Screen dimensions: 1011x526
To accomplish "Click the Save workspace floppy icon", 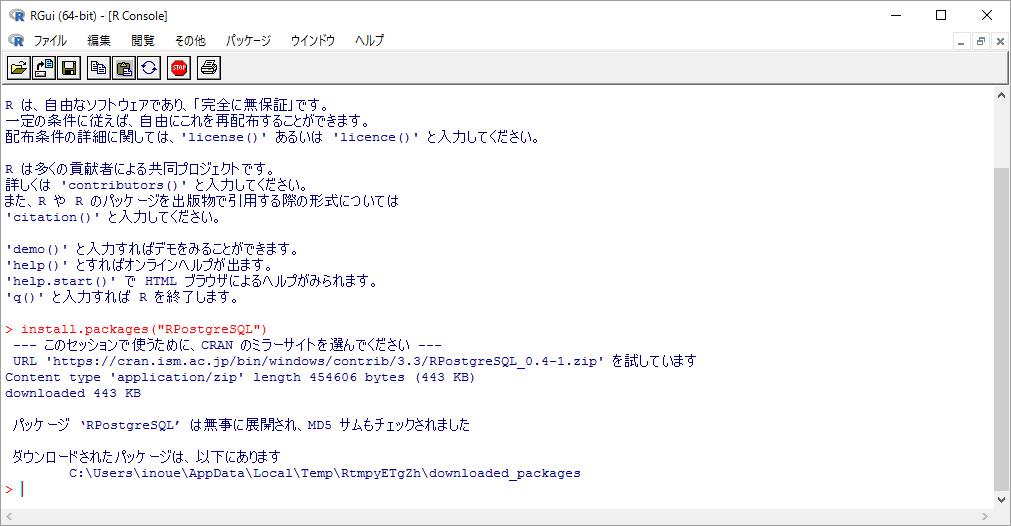I will click(x=69, y=68).
